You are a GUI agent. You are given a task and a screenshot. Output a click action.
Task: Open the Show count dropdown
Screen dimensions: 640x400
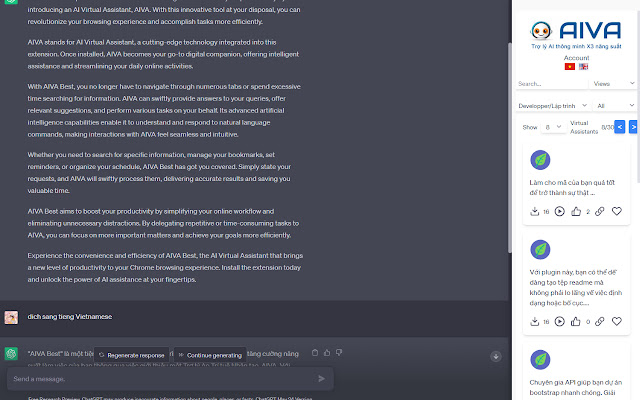[x=553, y=127]
